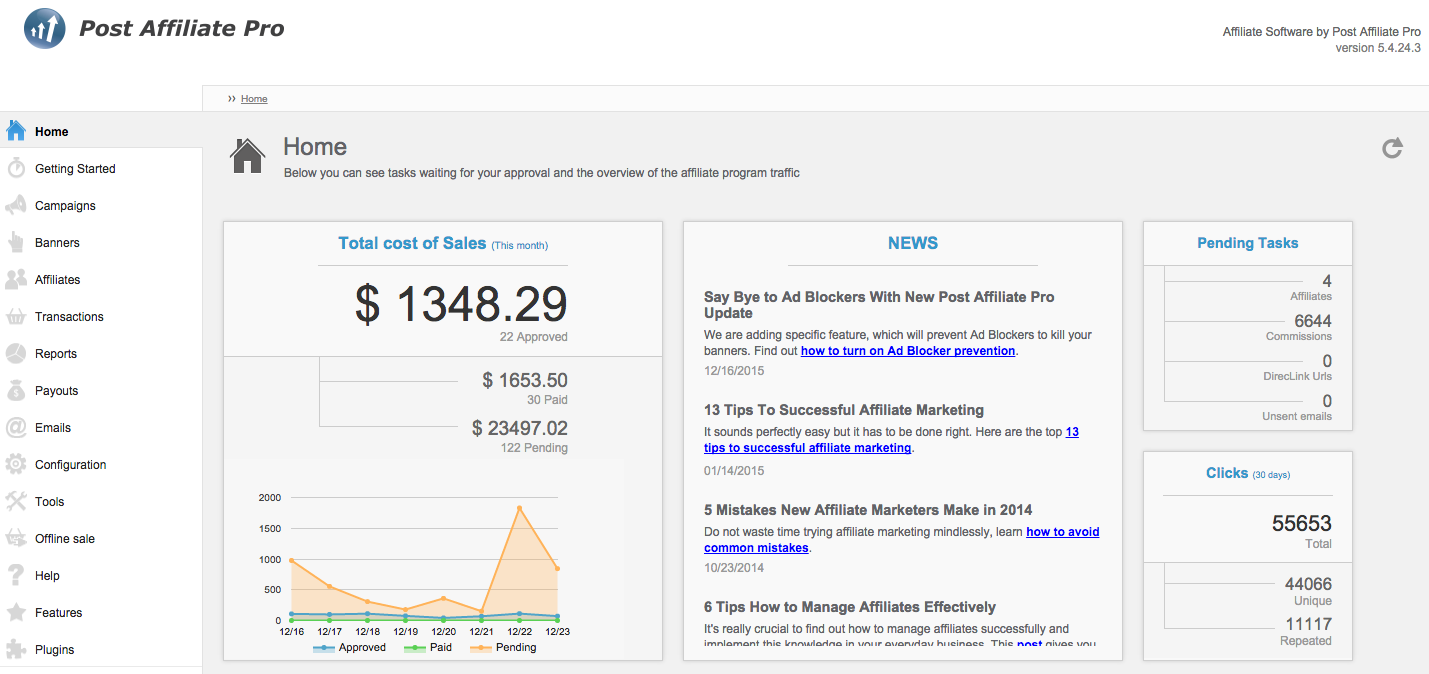Click the Post Affiliate Pro logo
1429x674 pixels.
coord(45,29)
